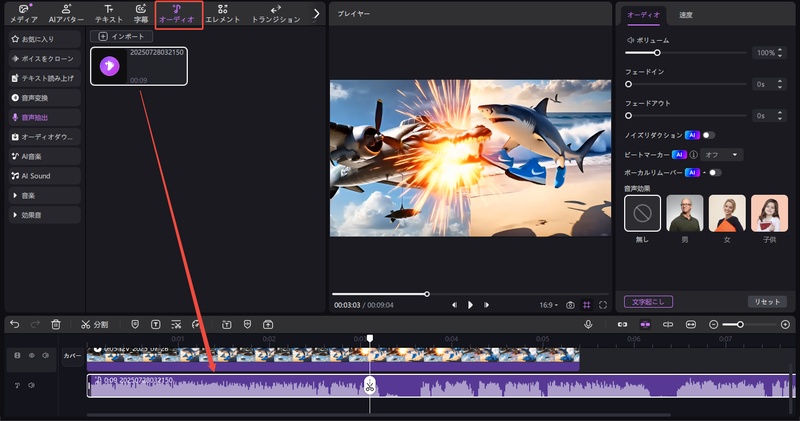Select the 20250728032150 audio clip thumbnail
The height and width of the screenshot is (421, 800).
(139, 66)
